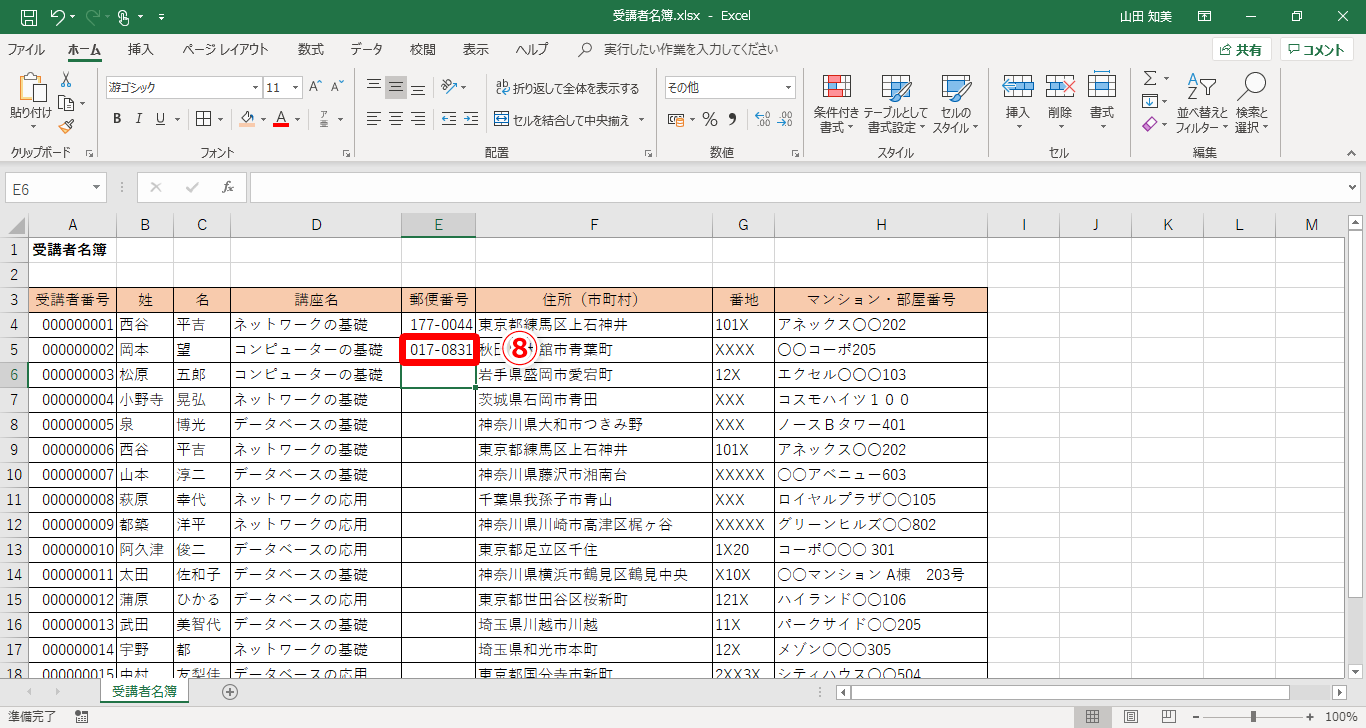Add a new sheet with the plus icon
The image size is (1366, 728).
[230, 691]
